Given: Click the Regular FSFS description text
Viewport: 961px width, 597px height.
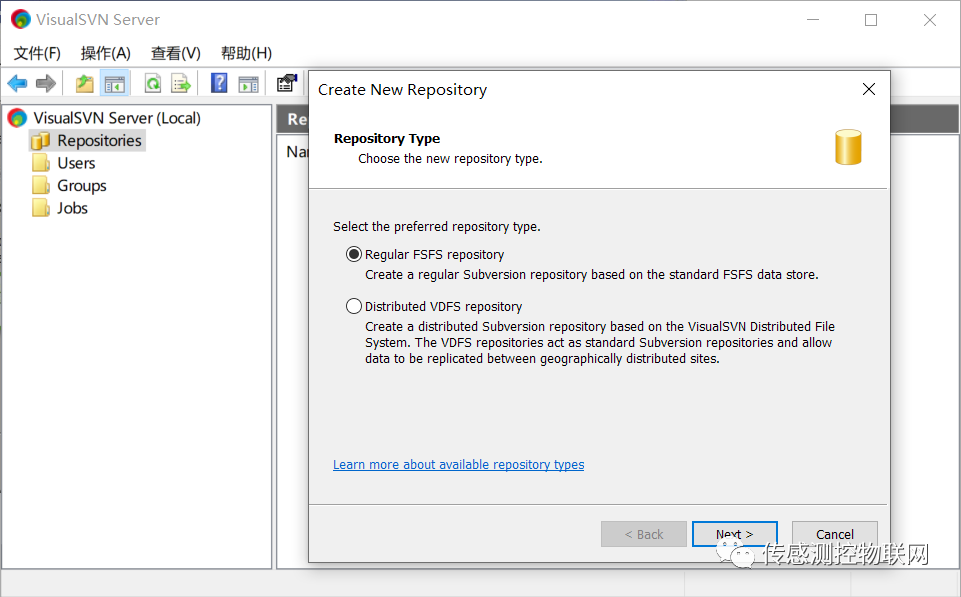Looking at the screenshot, I should coord(592,275).
